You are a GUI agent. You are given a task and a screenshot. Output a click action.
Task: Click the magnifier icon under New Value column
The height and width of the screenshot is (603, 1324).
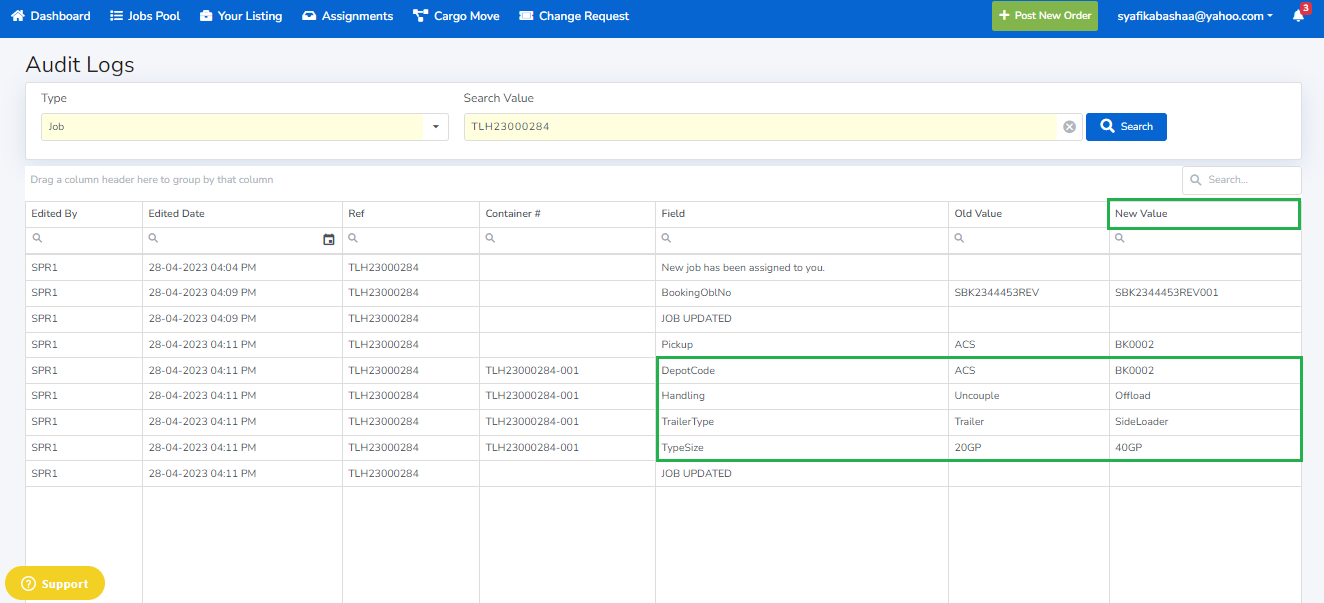tap(1120, 239)
